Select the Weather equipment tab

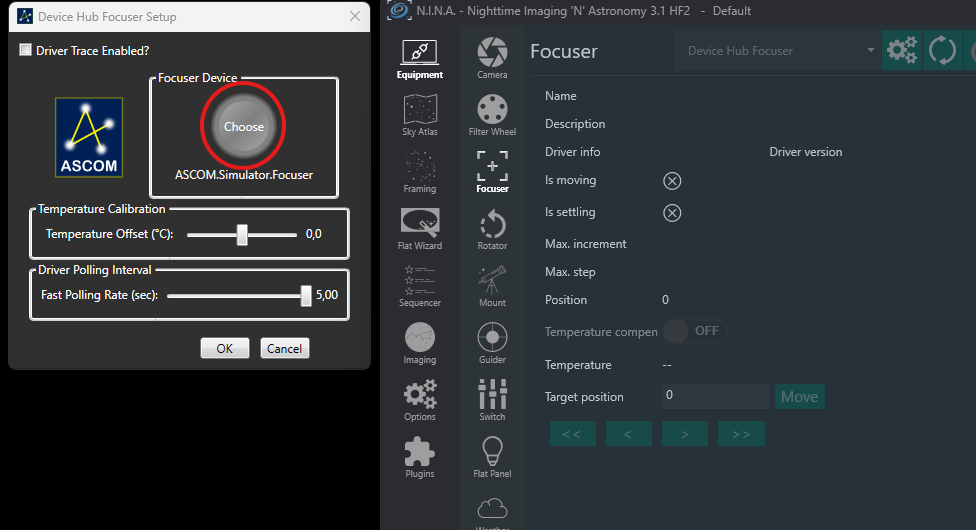pos(492,513)
